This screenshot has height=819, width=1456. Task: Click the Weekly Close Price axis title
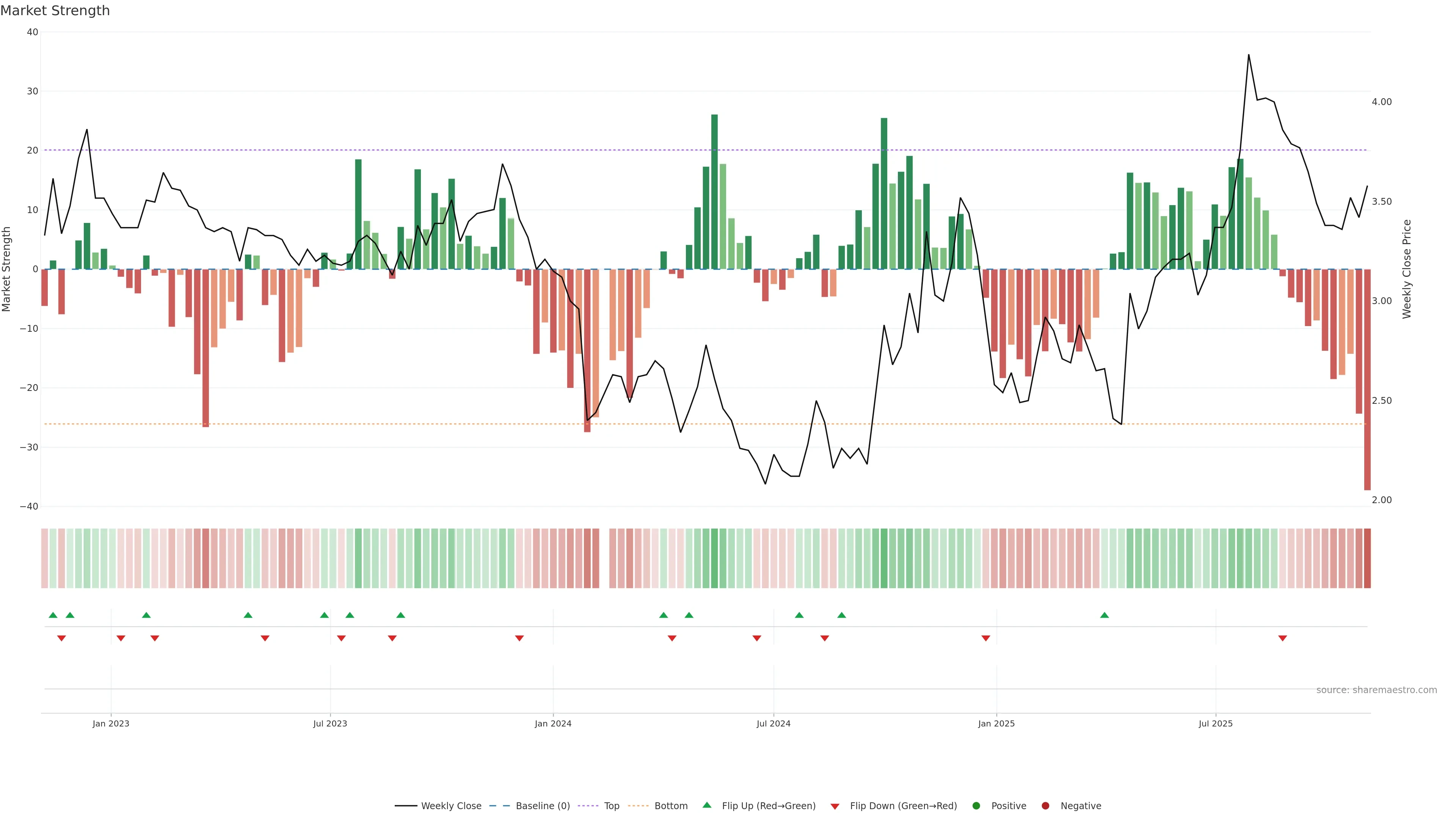(1407, 269)
